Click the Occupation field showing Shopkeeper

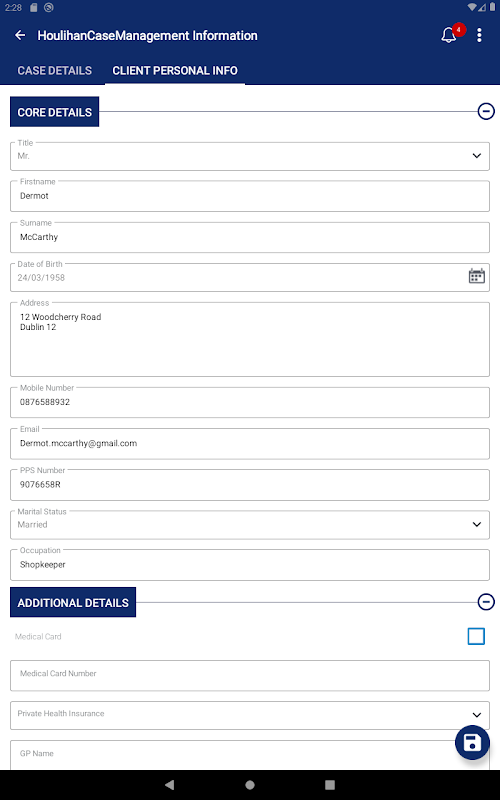[x=250, y=565]
